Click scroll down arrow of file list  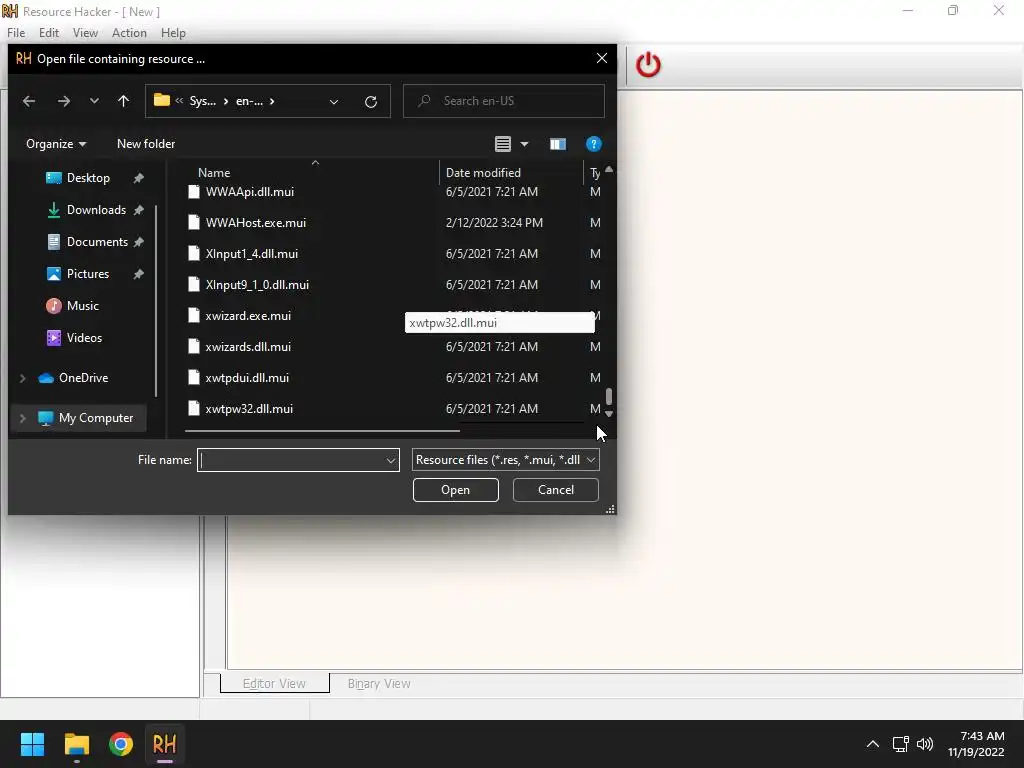(609, 414)
